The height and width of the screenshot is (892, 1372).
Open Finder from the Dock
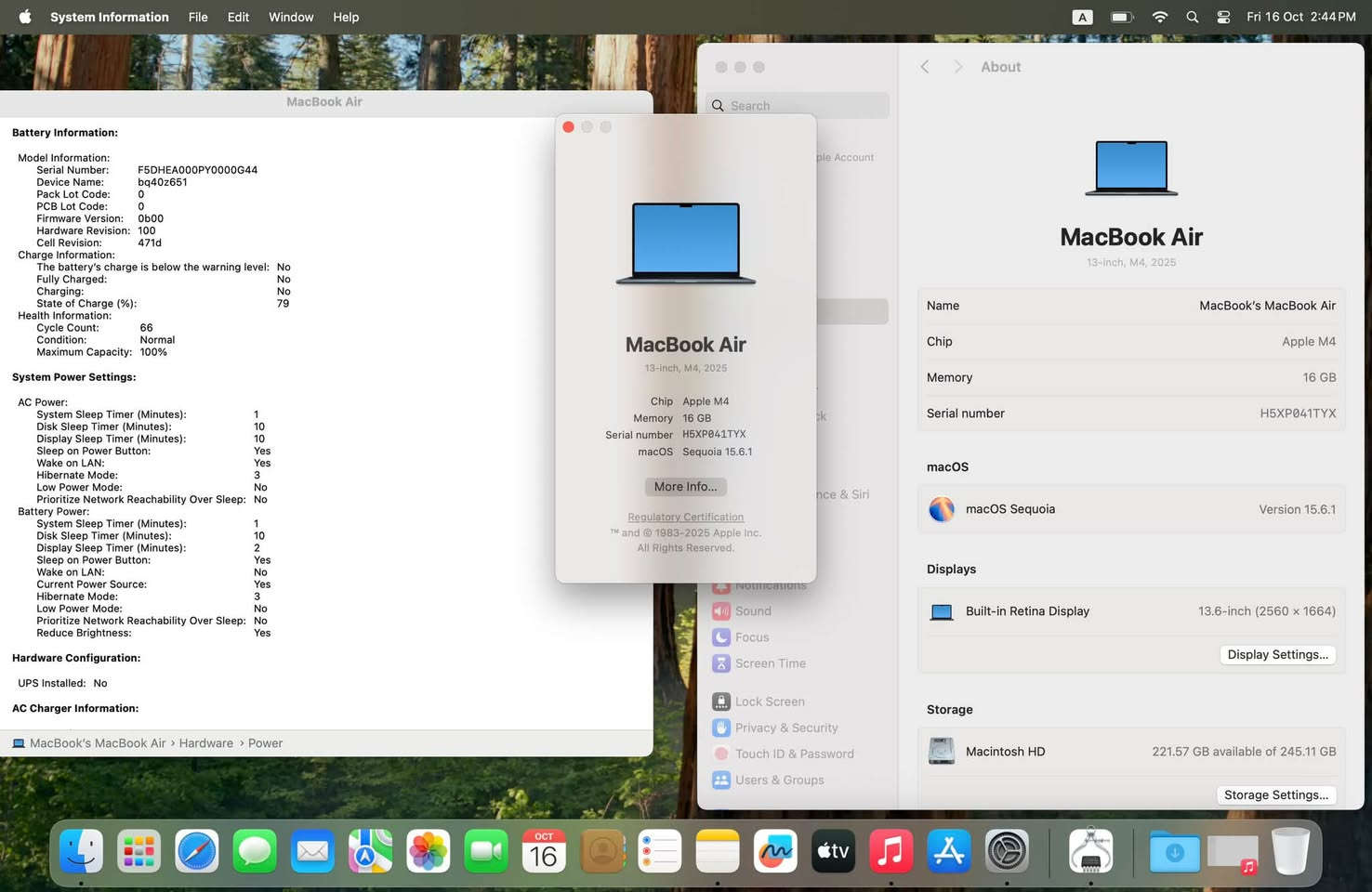(x=81, y=851)
